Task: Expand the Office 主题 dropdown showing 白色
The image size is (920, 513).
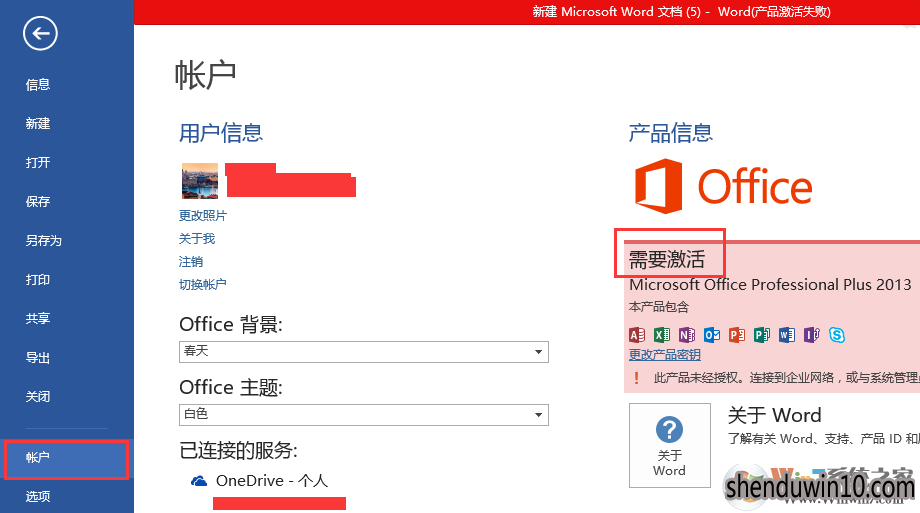Action: [364, 414]
